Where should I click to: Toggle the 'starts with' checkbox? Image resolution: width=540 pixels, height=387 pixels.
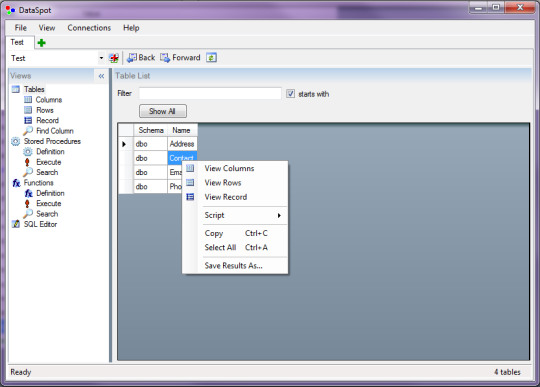click(290, 94)
